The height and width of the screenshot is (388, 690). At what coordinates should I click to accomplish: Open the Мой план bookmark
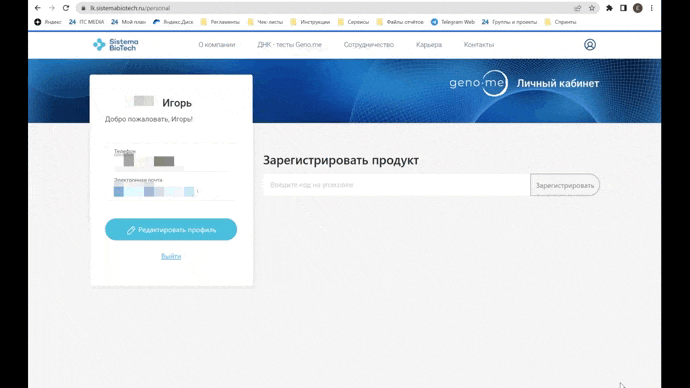pyautogui.click(x=128, y=22)
